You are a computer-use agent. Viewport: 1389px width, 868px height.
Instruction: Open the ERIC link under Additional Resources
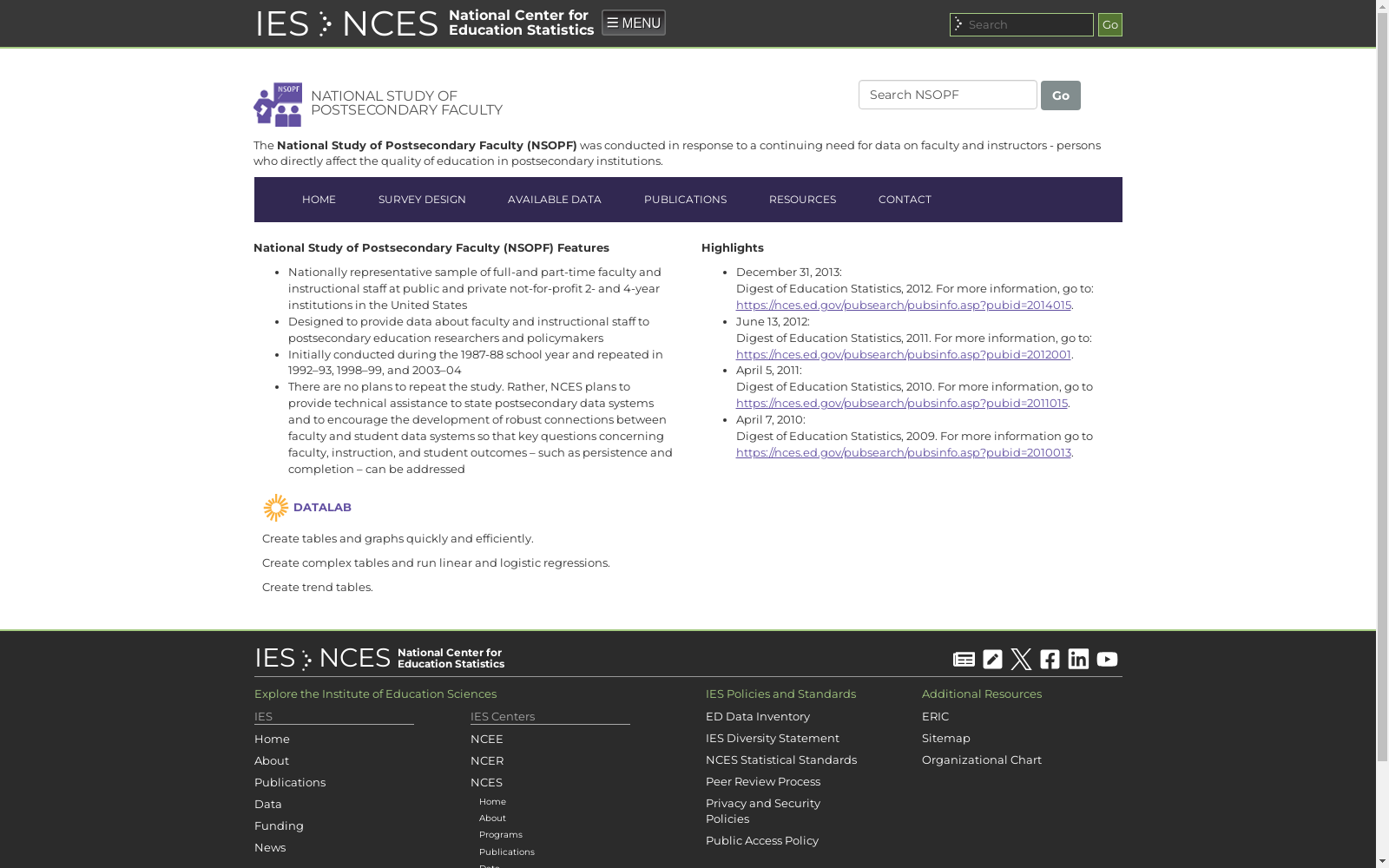(x=935, y=716)
